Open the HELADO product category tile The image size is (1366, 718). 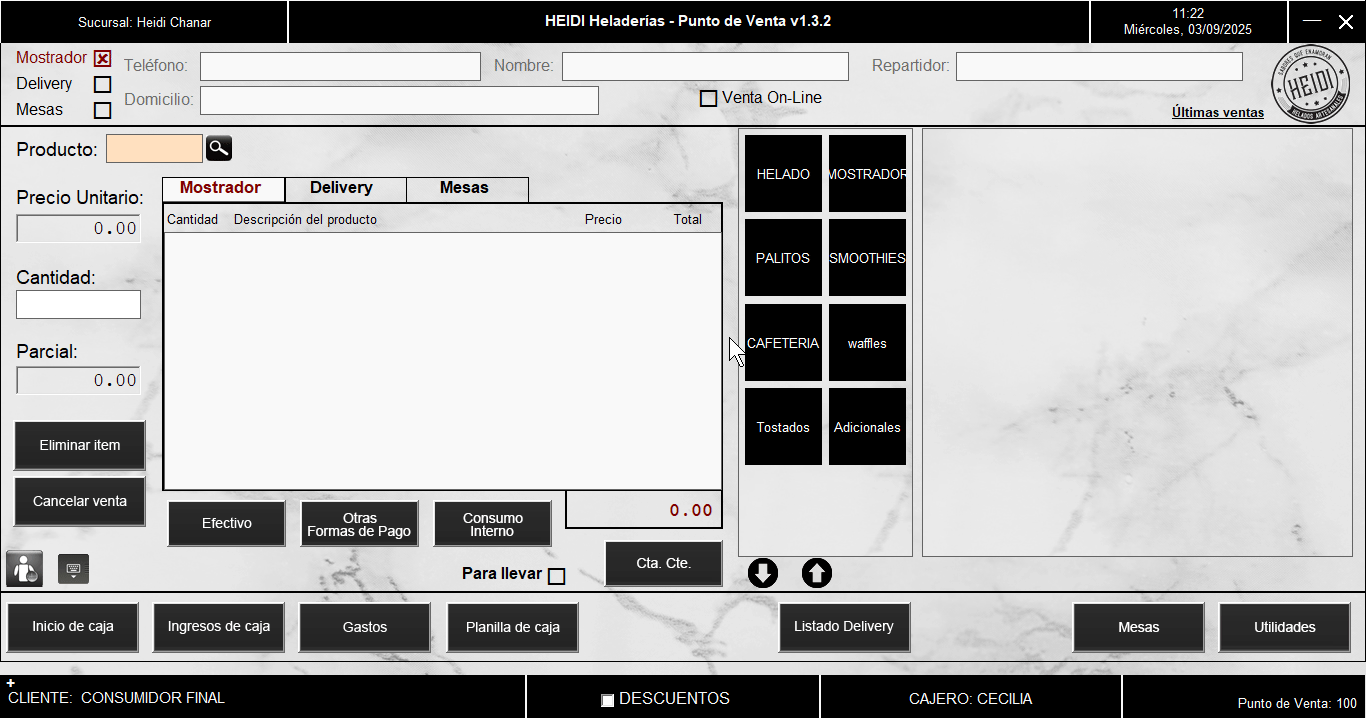point(783,174)
